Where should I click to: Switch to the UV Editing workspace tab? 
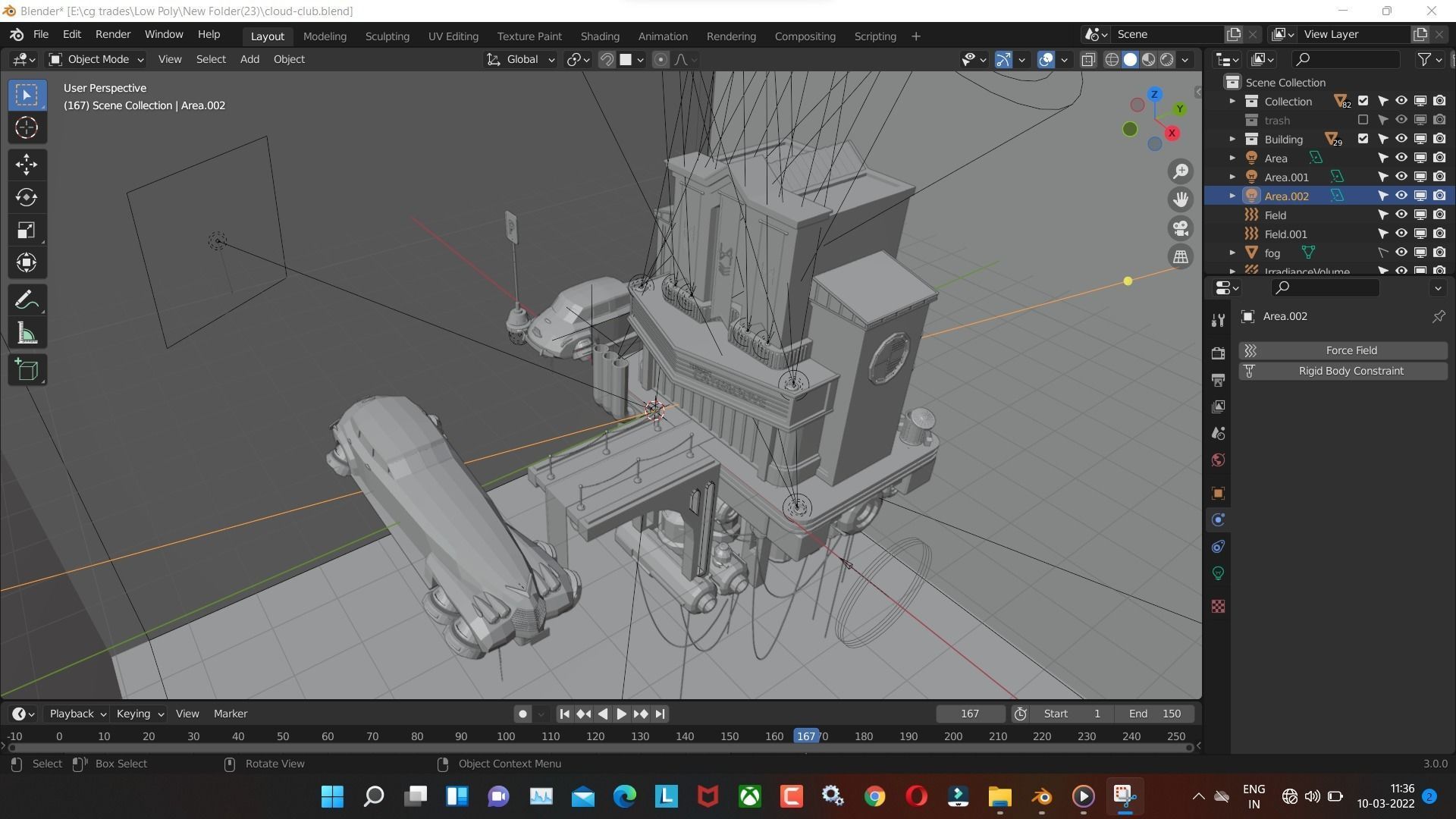(x=453, y=36)
